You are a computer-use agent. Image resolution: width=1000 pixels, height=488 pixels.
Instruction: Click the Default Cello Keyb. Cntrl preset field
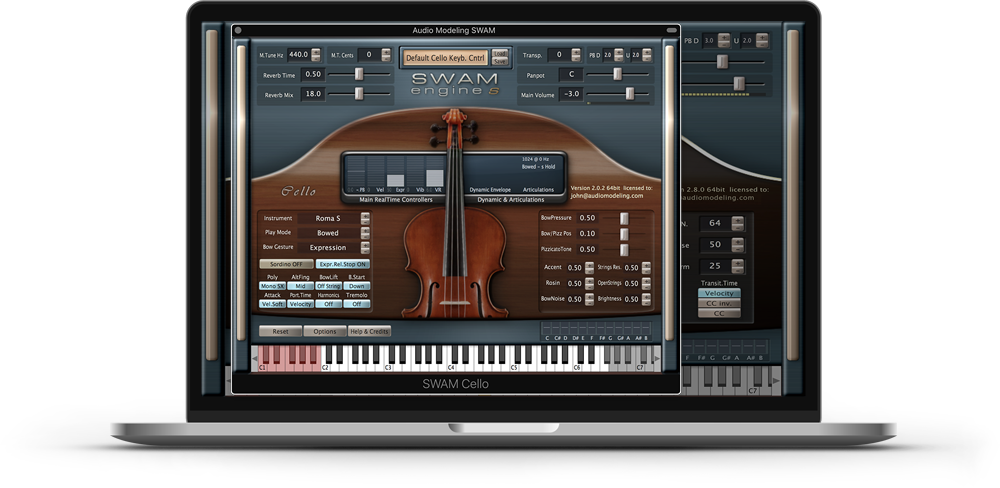(x=446, y=57)
